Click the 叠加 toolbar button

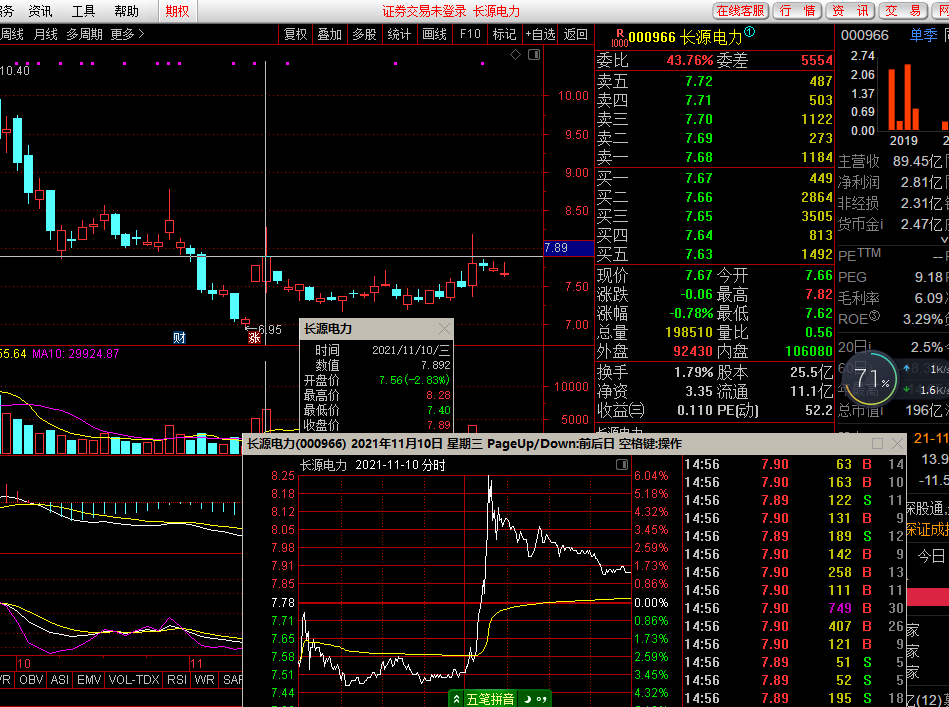[330, 35]
